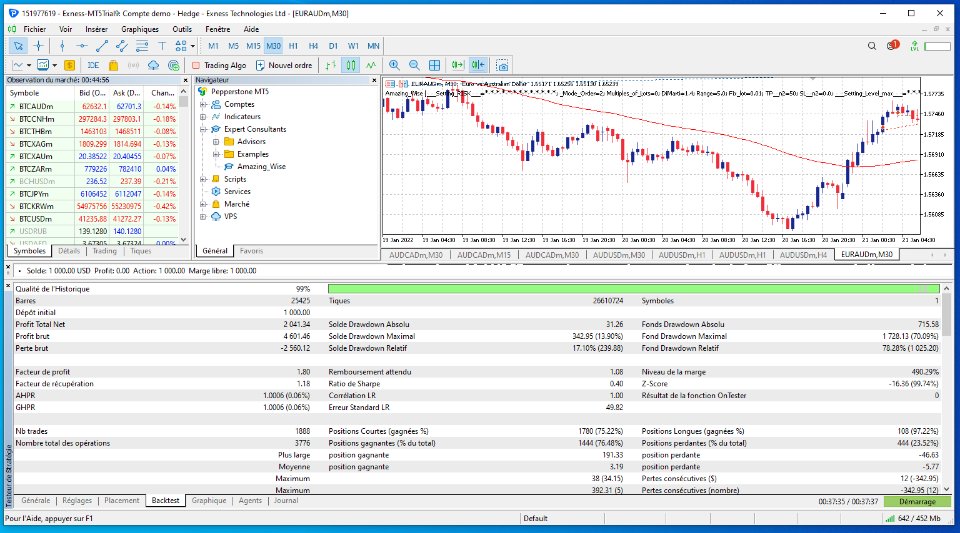Switch chart to bar chart

pos(331,65)
